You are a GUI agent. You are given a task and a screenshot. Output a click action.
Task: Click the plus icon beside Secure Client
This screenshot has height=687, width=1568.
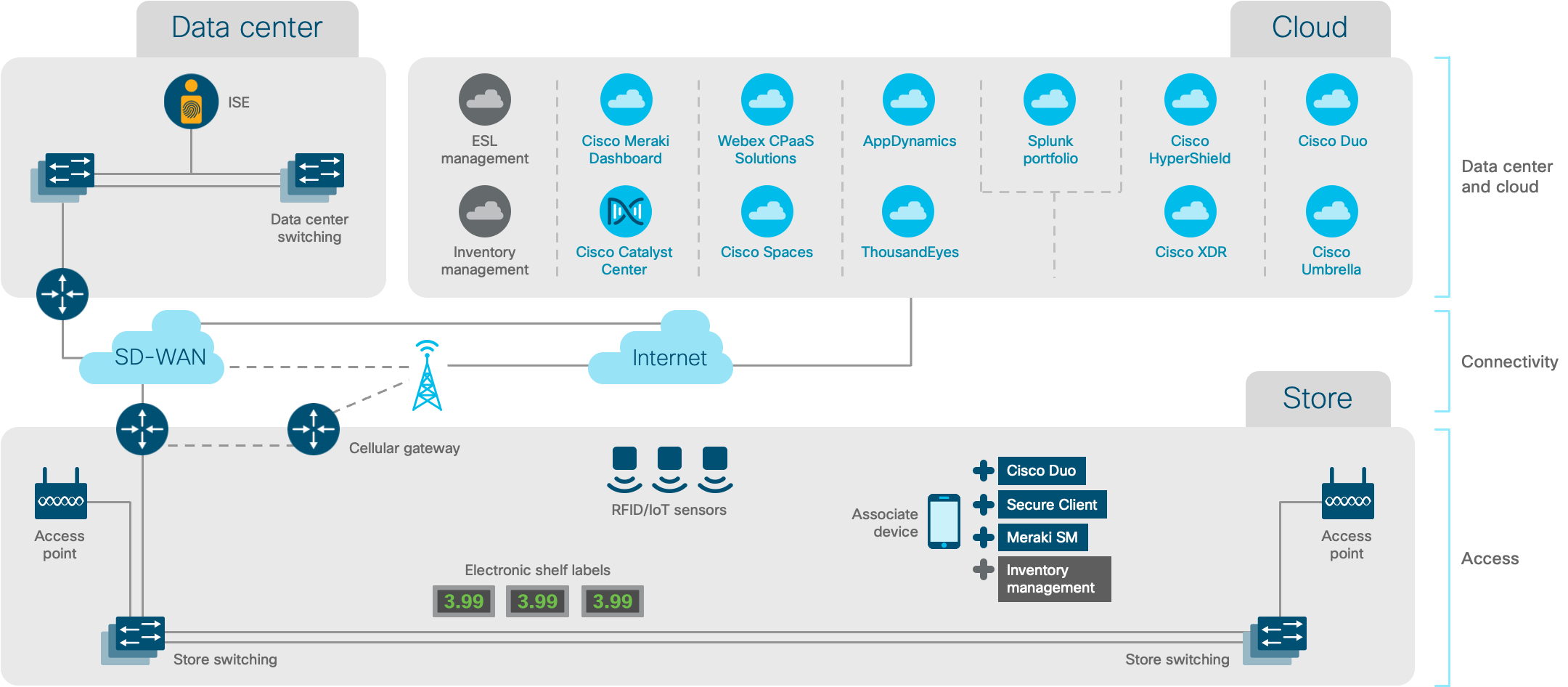984,504
